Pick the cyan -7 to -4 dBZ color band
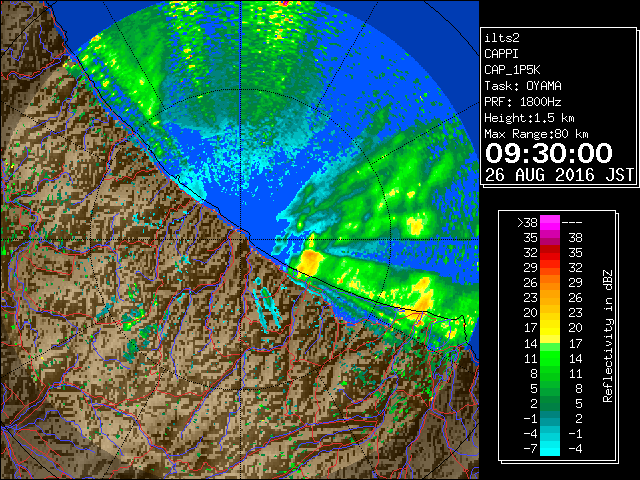 [x=550, y=449]
